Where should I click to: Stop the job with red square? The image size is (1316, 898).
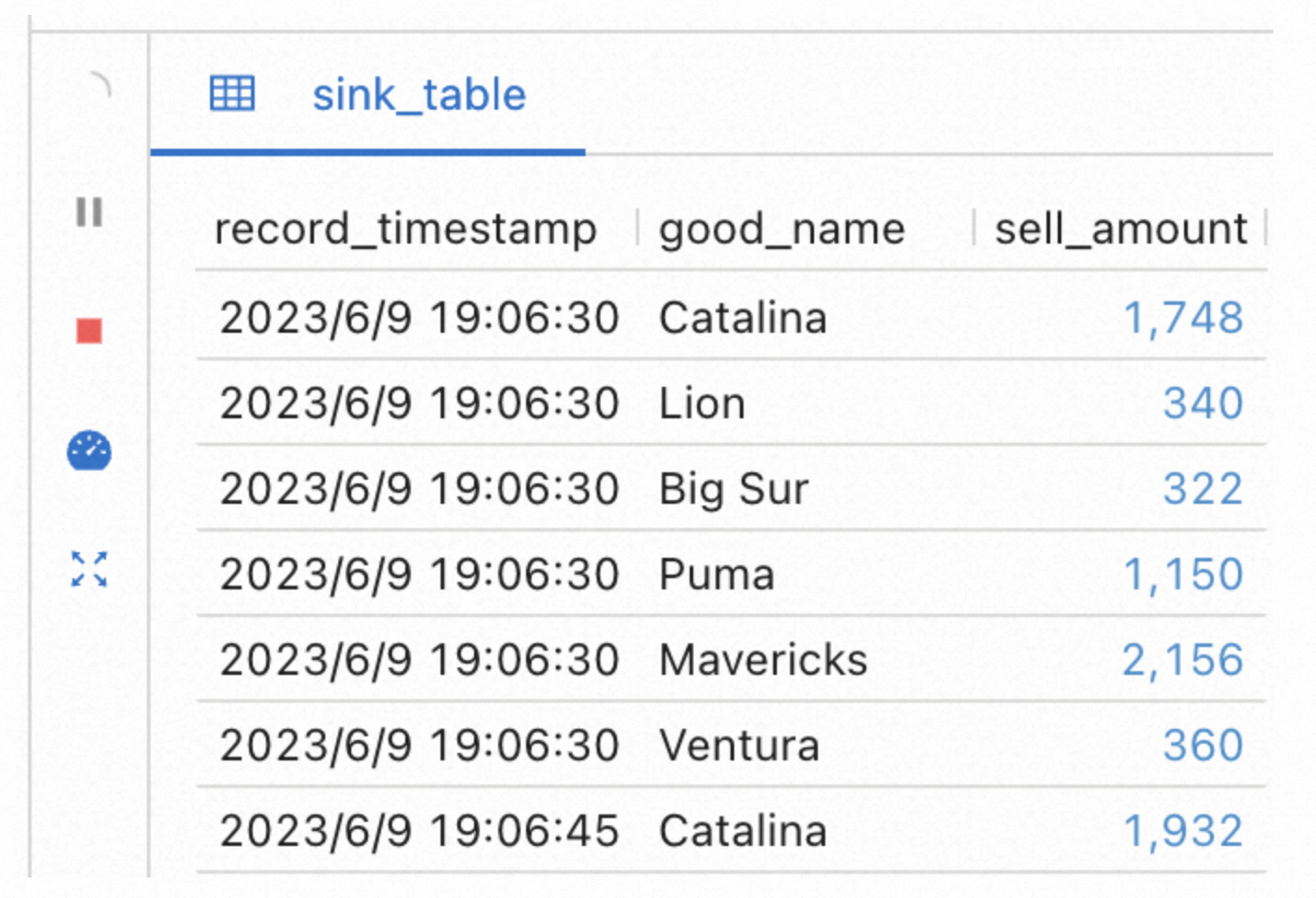[x=89, y=331]
